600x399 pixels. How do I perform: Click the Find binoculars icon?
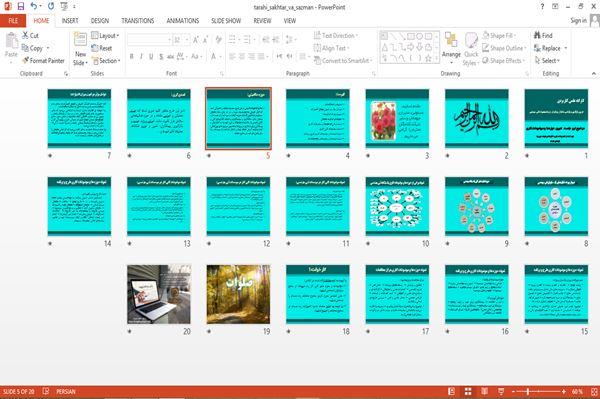537,35
